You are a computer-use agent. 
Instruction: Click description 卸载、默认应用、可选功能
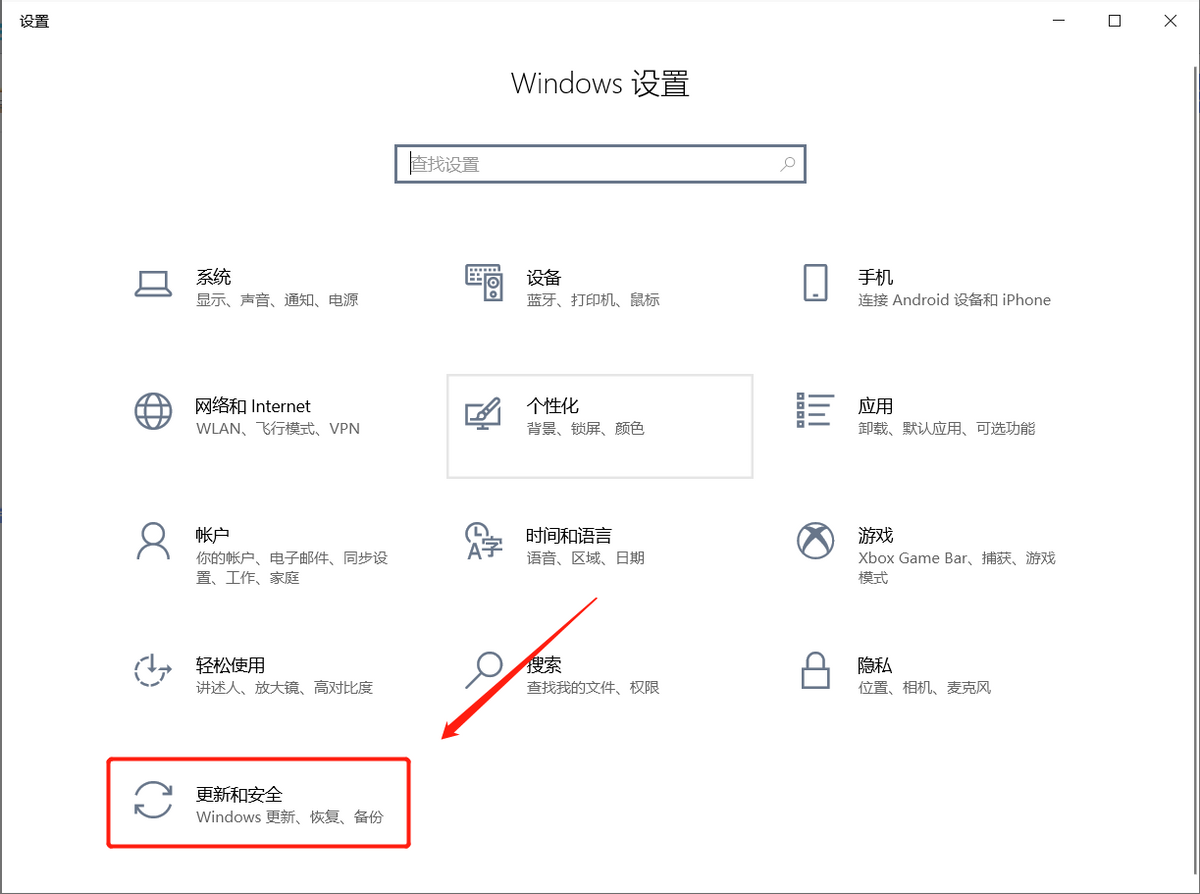946,428
